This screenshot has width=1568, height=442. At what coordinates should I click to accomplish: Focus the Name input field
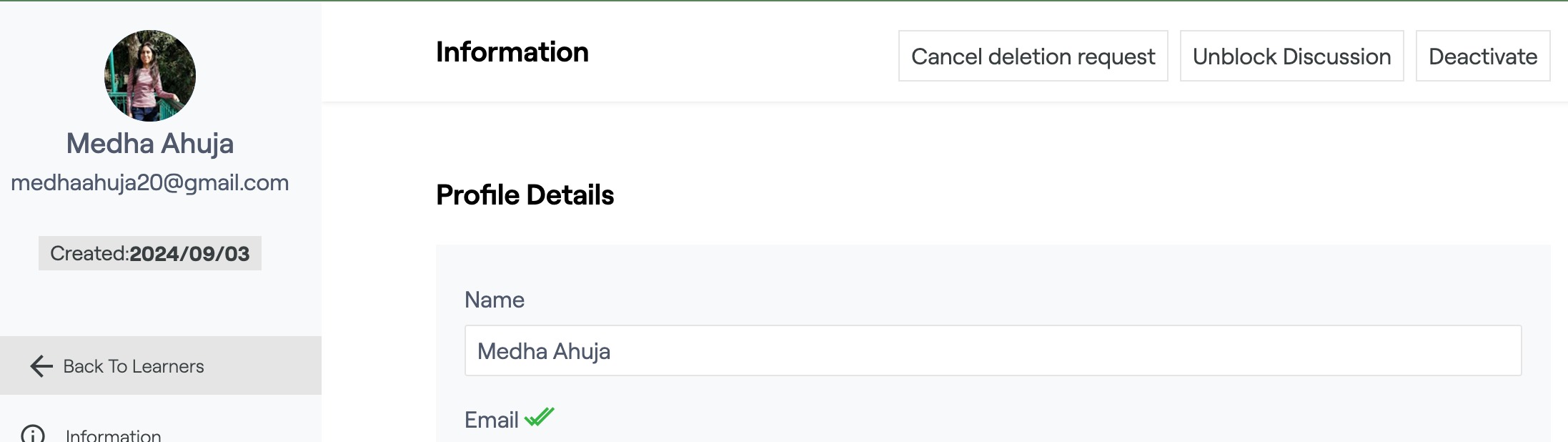tap(993, 351)
